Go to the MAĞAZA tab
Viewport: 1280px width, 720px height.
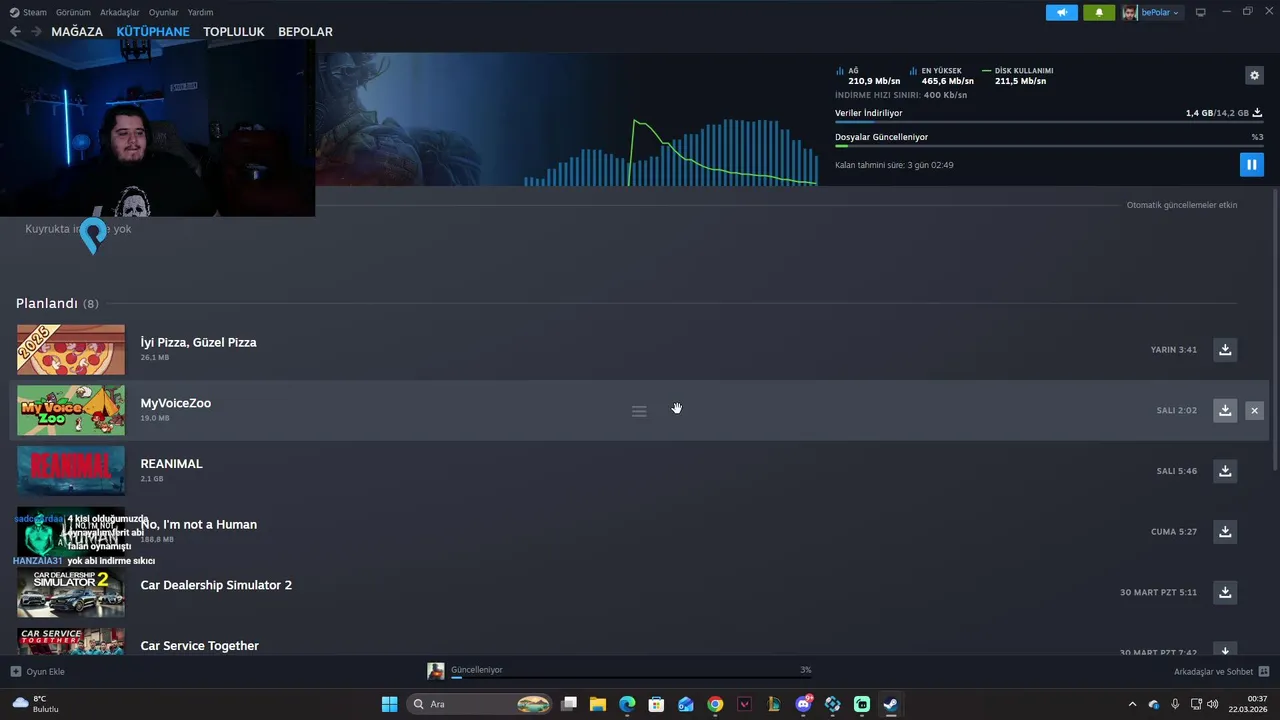[x=77, y=32]
